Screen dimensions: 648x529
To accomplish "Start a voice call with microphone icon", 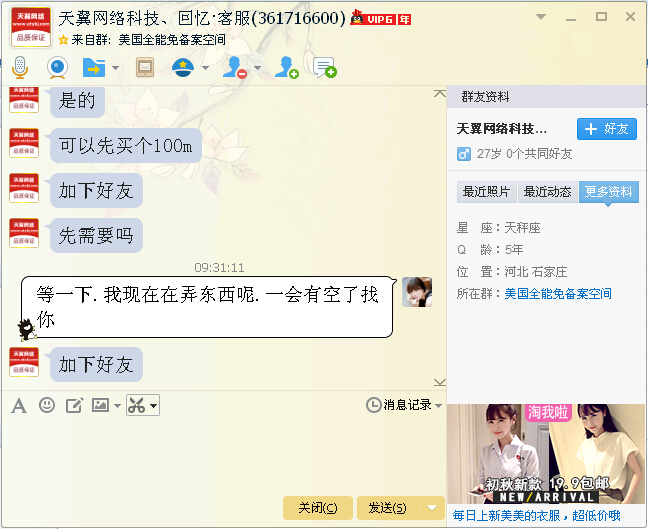I will (x=20, y=67).
